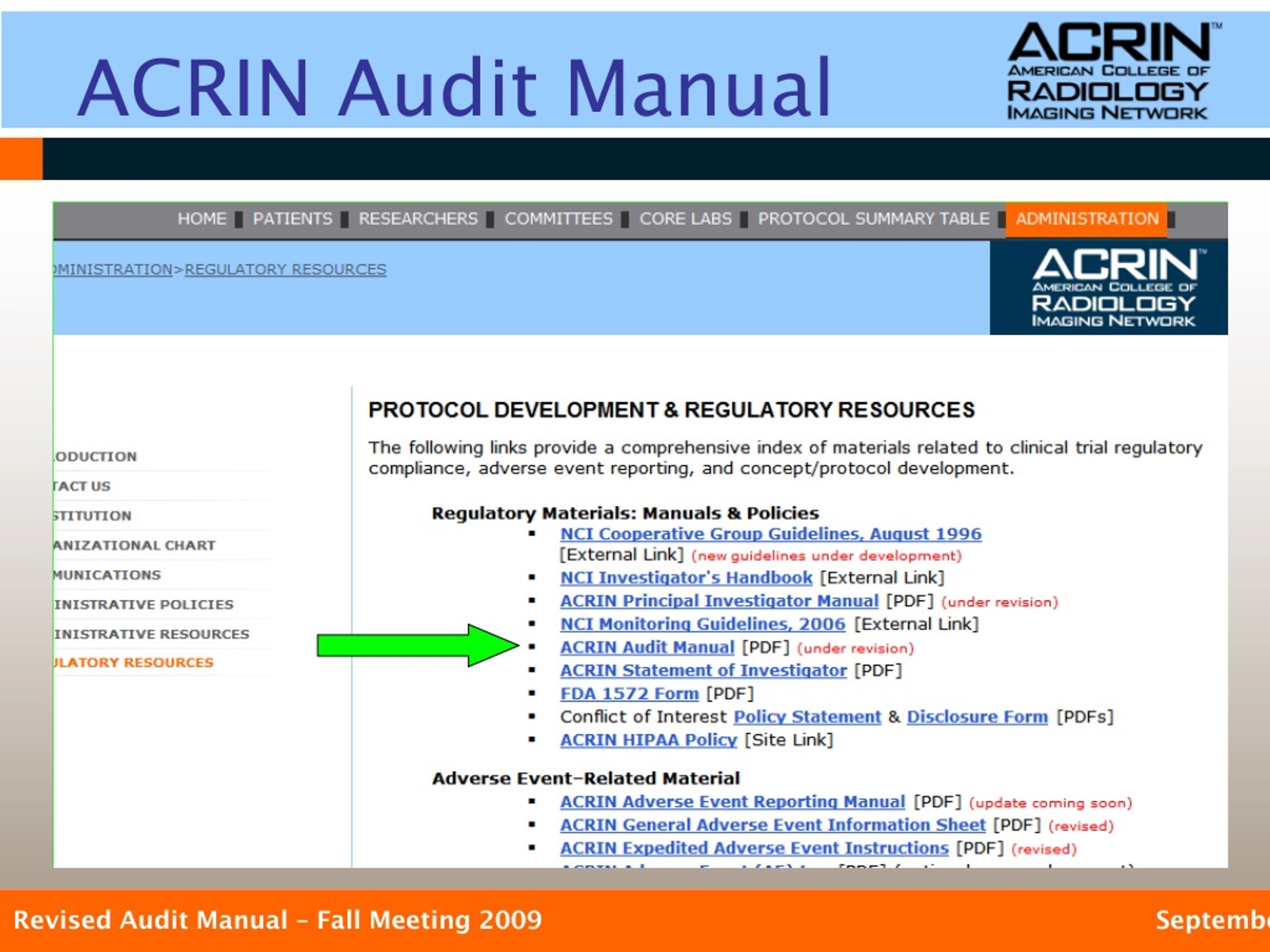Image resolution: width=1270 pixels, height=952 pixels.
Task: Open ACRIN Adverse Event Reporting Manual link
Action: (733, 802)
